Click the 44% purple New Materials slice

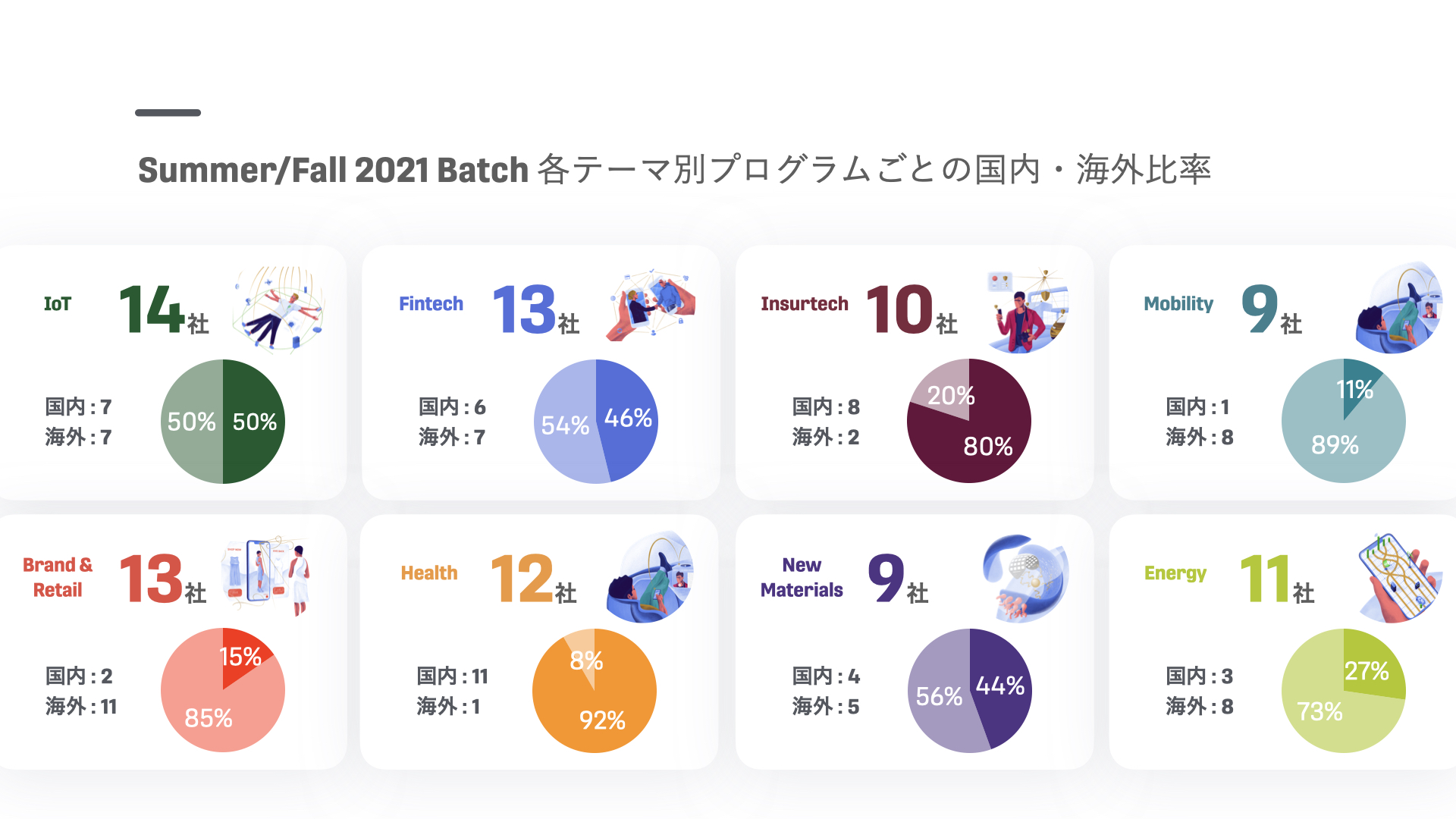coord(1001,686)
